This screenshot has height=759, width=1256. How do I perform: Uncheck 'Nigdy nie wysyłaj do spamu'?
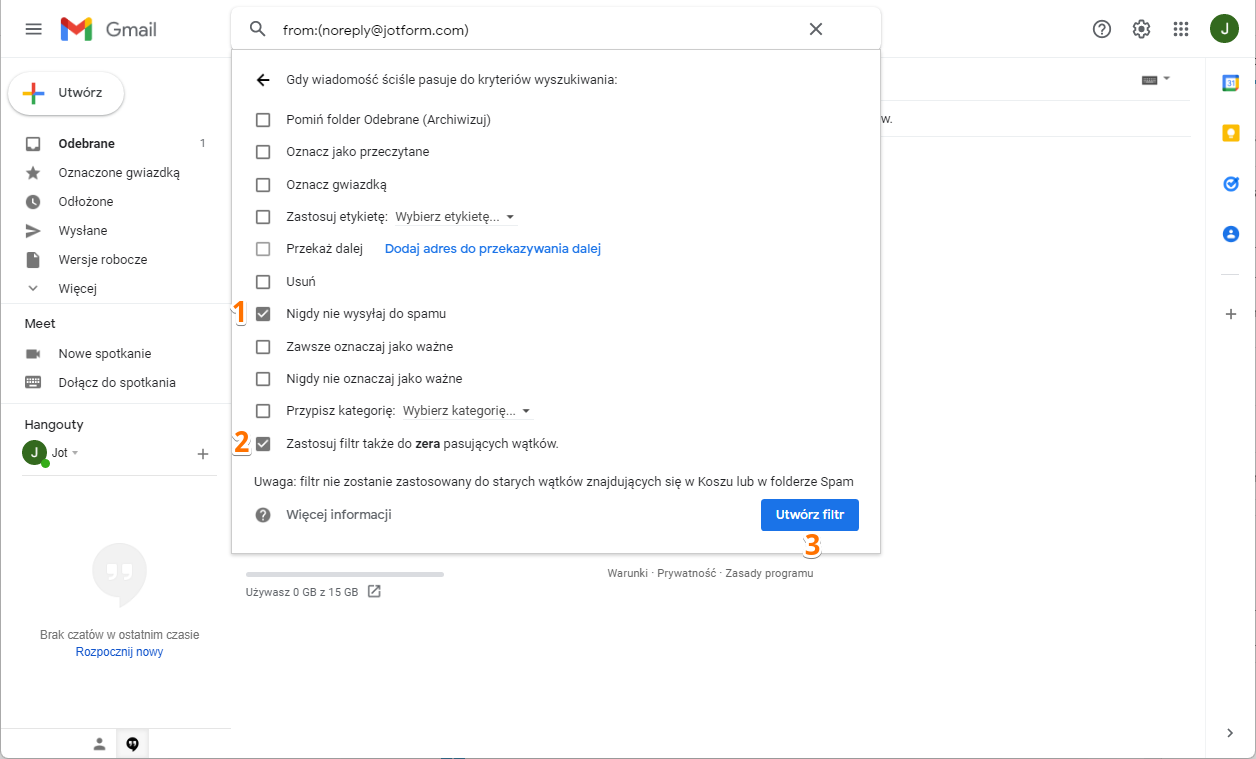263,313
